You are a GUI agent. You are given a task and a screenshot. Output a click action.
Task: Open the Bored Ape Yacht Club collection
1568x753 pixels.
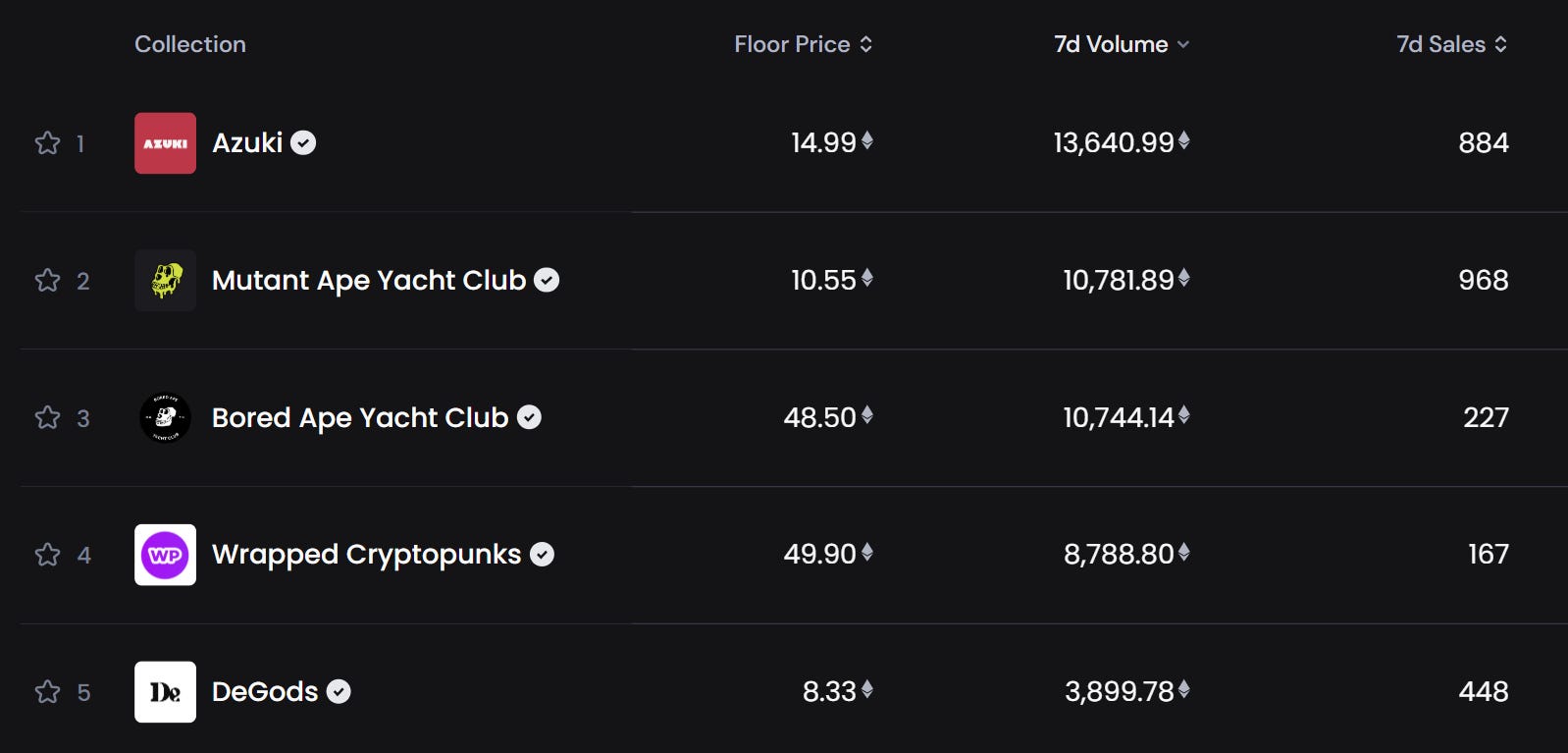pos(360,418)
